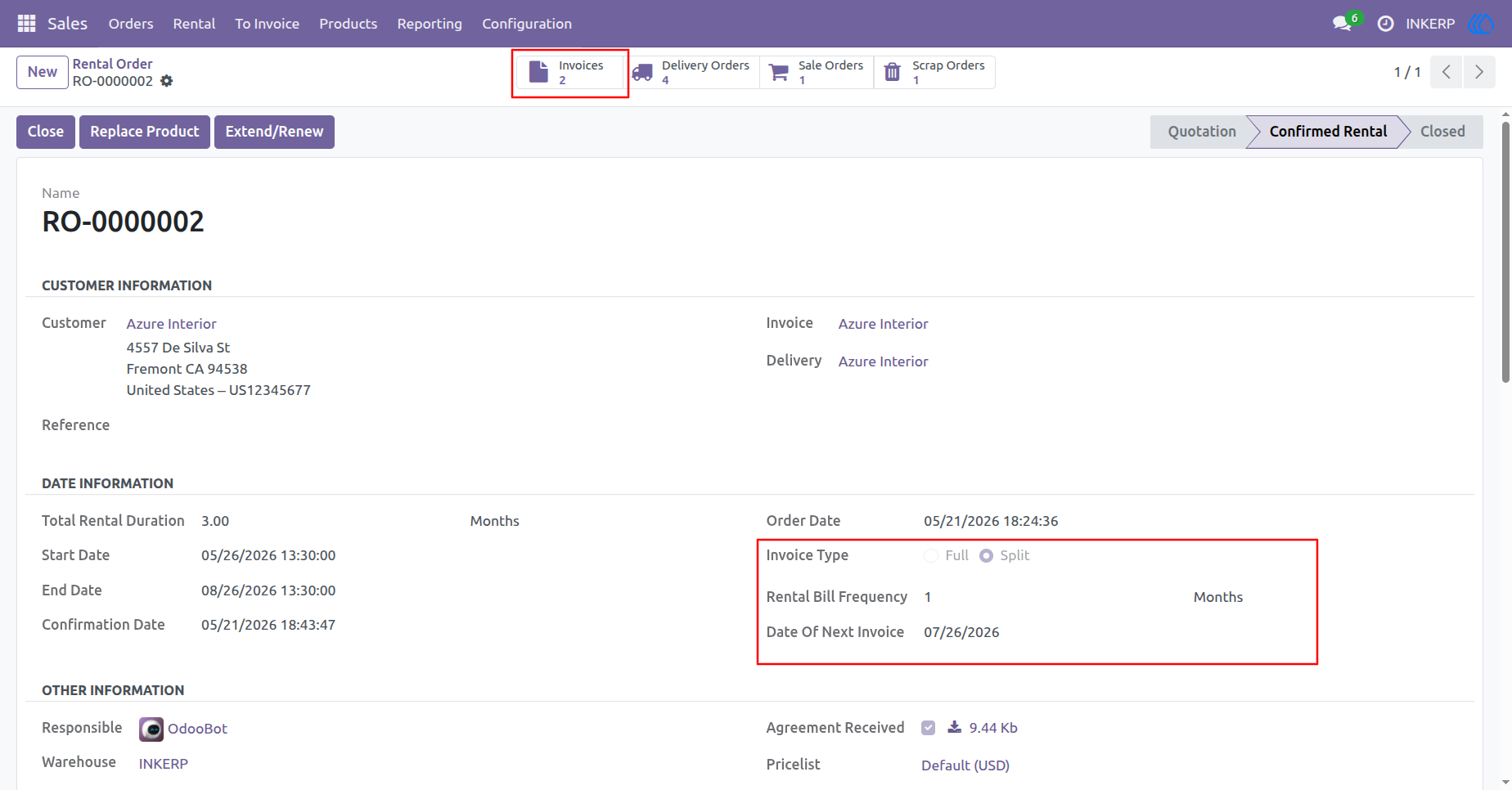Open the Delivery address Azure Interior link
Image resolution: width=1512 pixels, height=790 pixels.
coord(883,361)
